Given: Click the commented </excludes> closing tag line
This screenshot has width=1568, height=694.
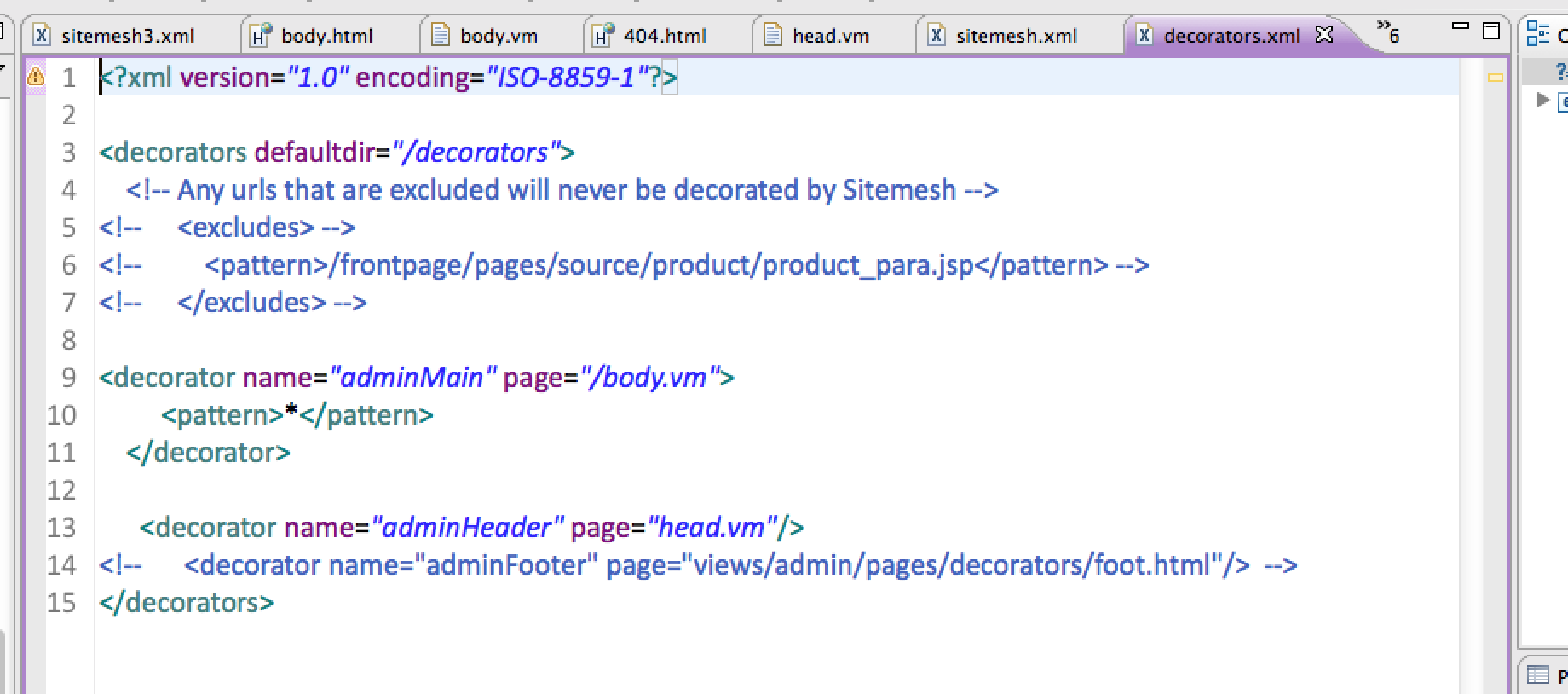Looking at the screenshot, I should pos(233,303).
